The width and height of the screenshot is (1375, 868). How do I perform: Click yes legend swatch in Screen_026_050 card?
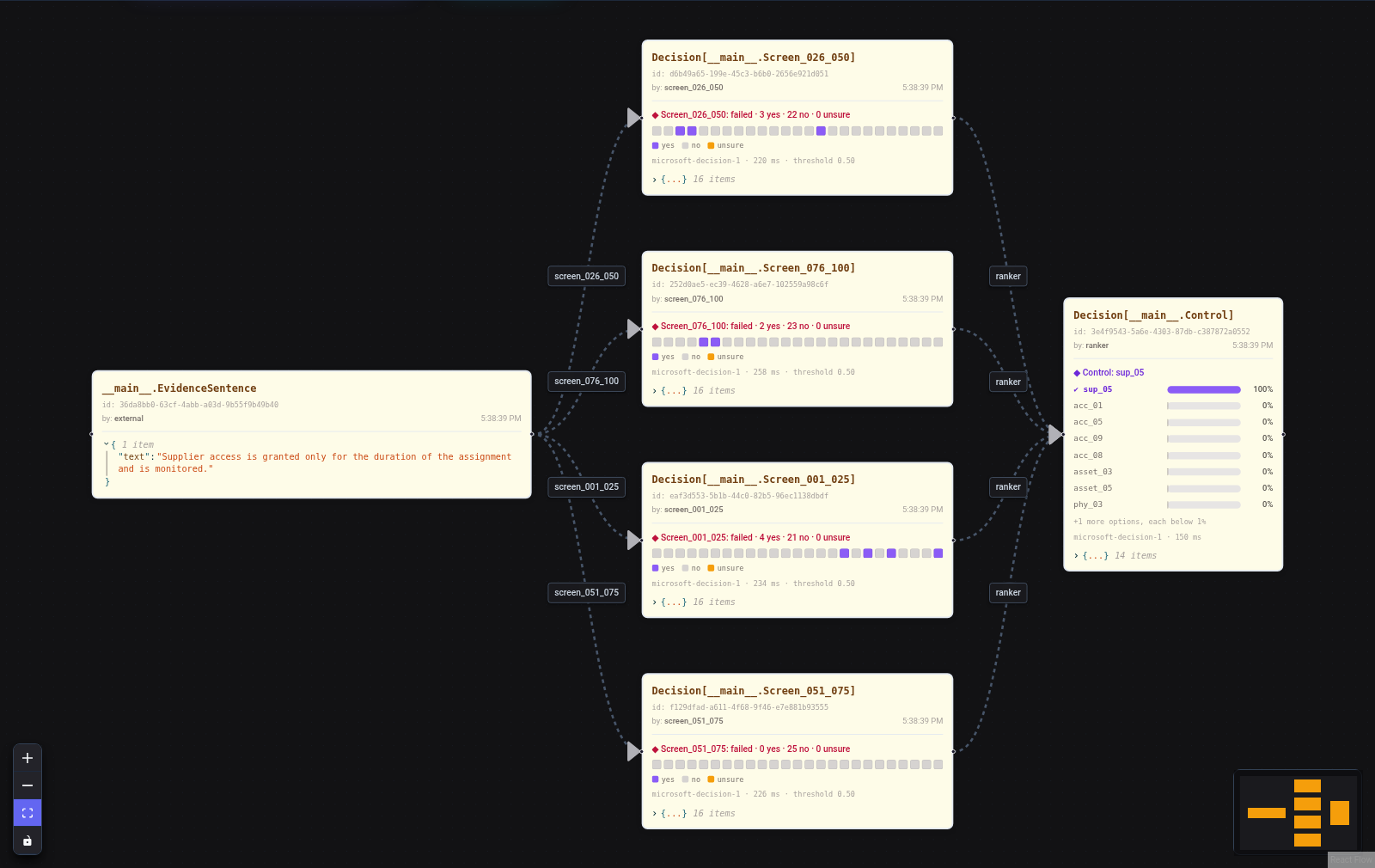click(656, 145)
